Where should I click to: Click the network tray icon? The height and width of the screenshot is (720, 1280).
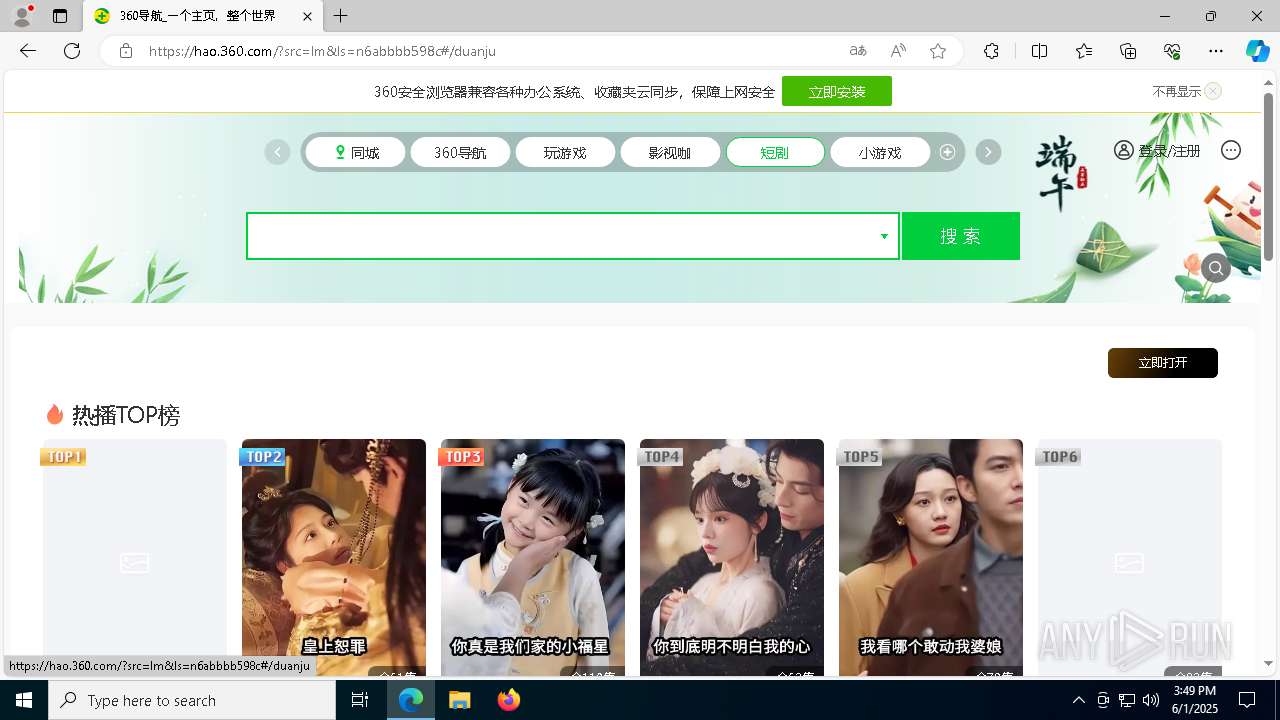[x=1127, y=700]
